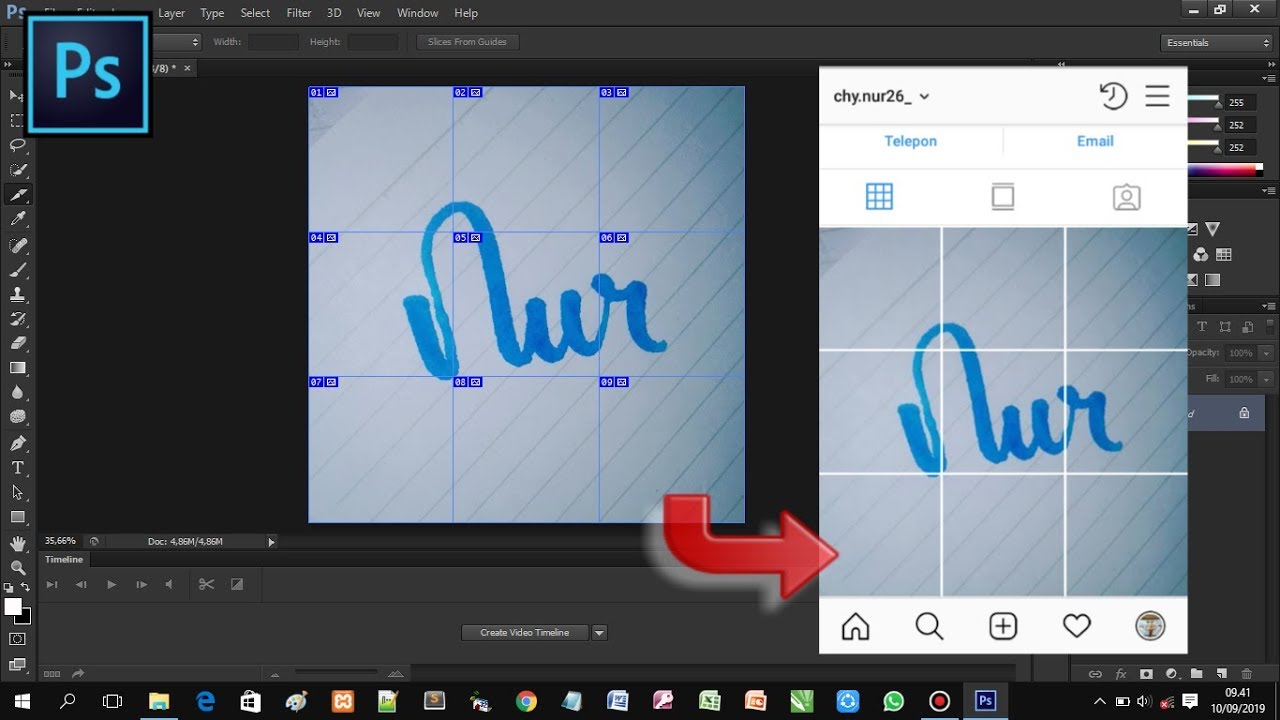Select the Rectangle shape tool
This screenshot has height=720, width=1280.
click(17, 517)
